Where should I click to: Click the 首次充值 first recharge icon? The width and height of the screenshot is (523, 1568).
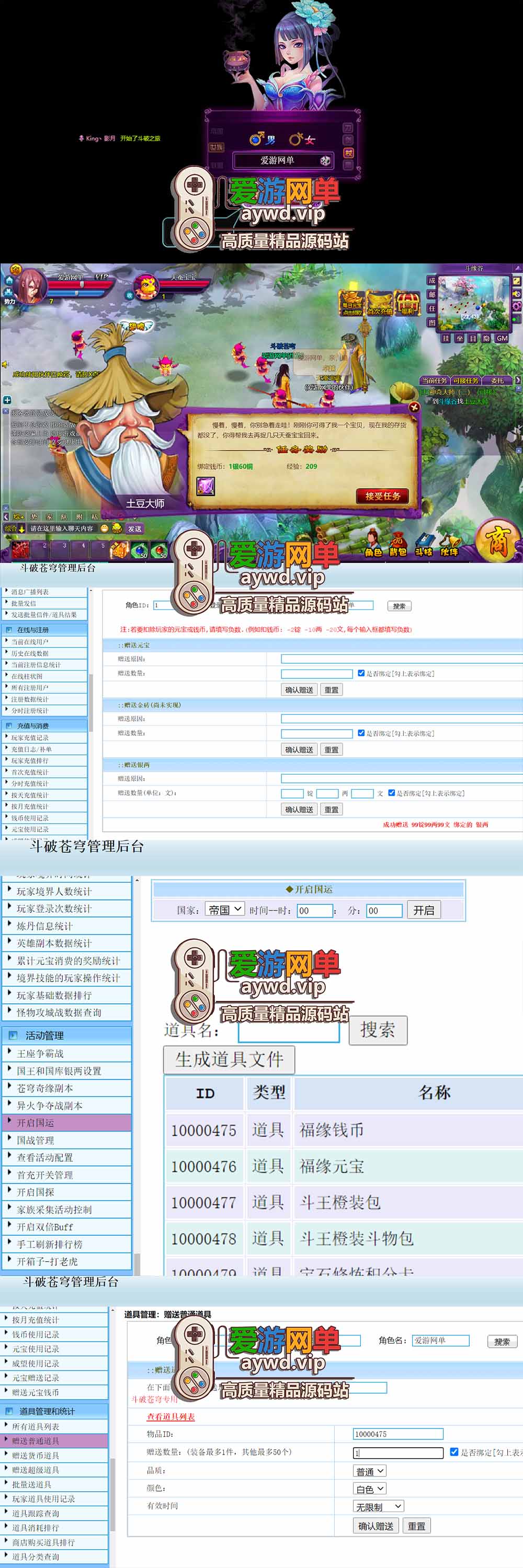coord(380,303)
